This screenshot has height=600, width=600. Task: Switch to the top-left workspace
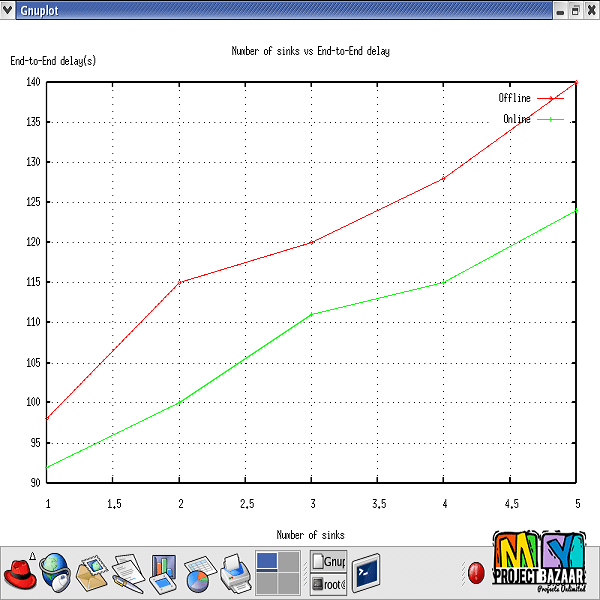click(266, 562)
